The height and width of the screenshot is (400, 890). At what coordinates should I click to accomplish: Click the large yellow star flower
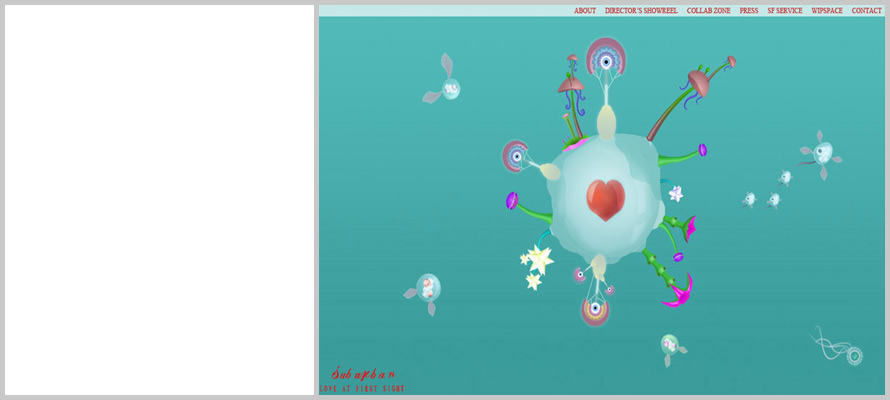pos(538,259)
